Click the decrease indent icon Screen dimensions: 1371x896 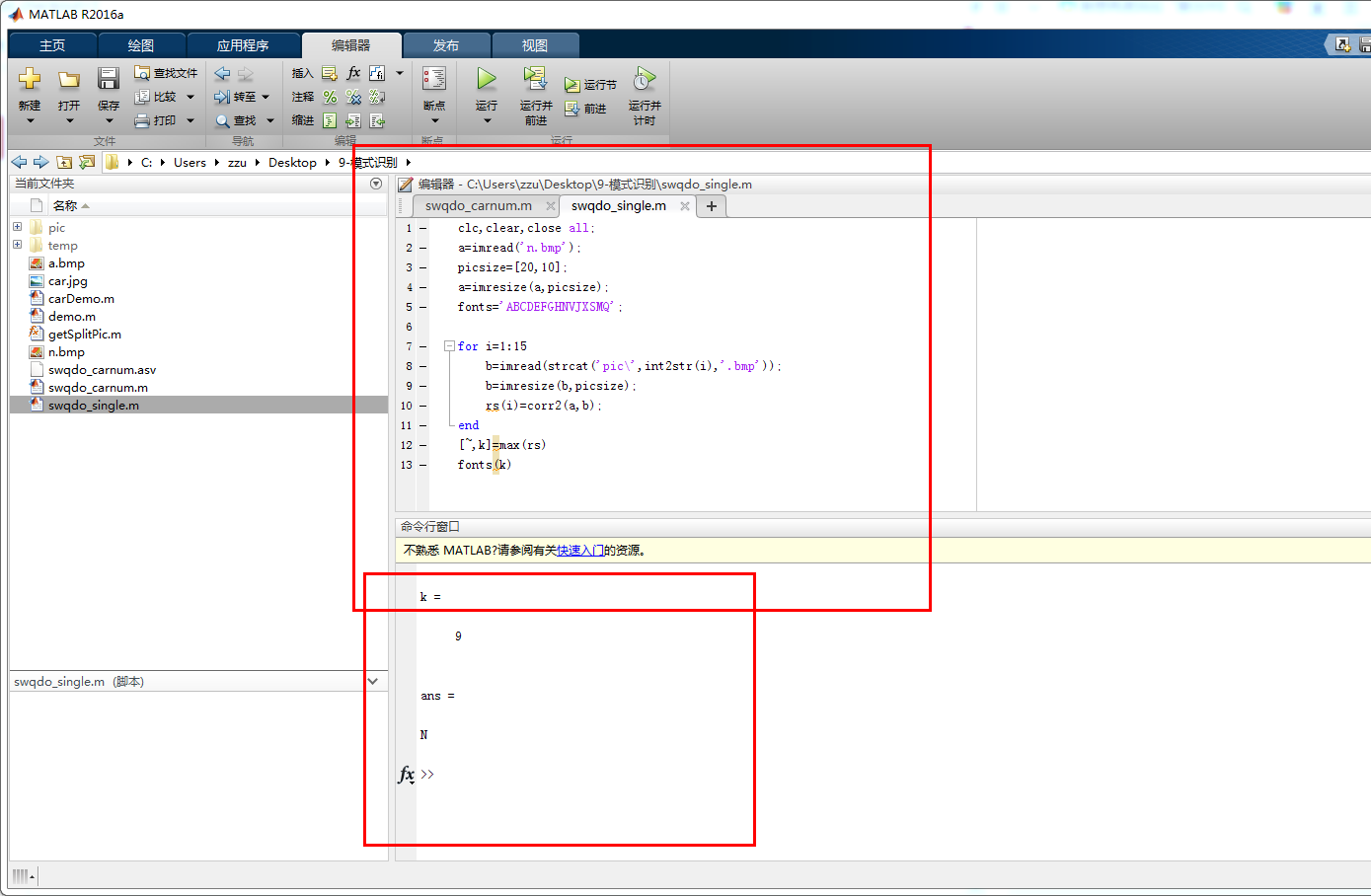point(377,120)
